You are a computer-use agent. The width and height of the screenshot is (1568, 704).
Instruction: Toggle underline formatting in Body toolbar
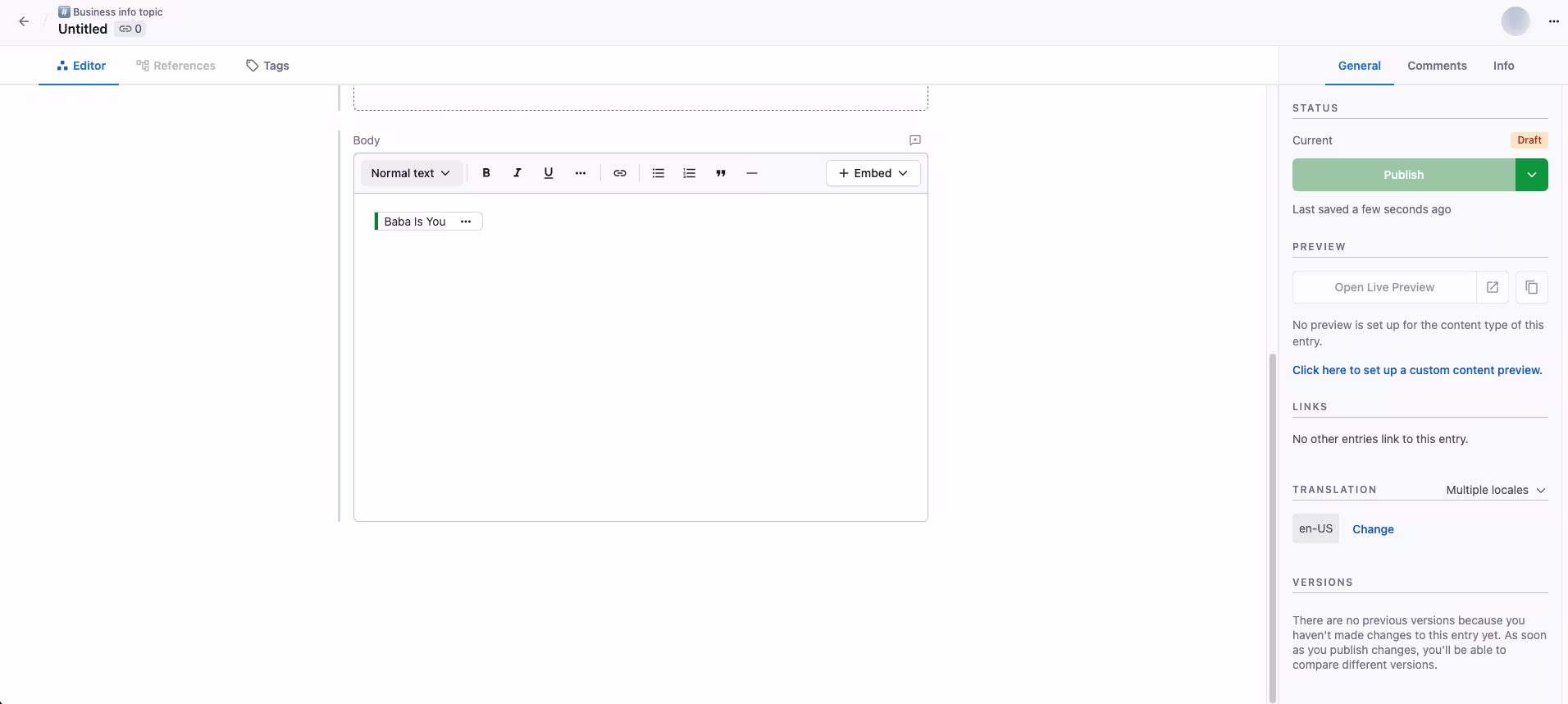(x=549, y=173)
